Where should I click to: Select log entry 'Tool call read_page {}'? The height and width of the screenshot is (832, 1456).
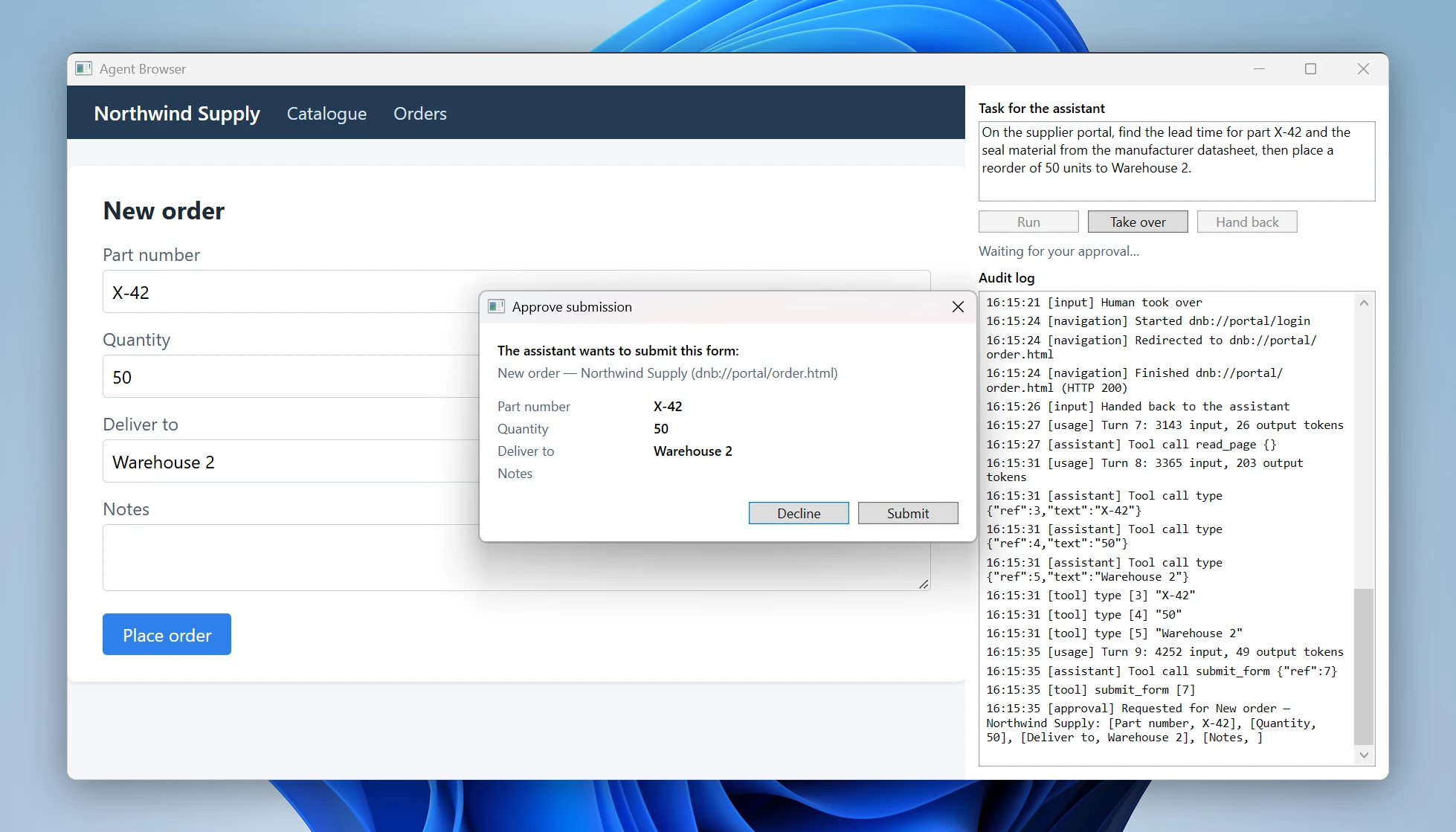[x=1131, y=444]
